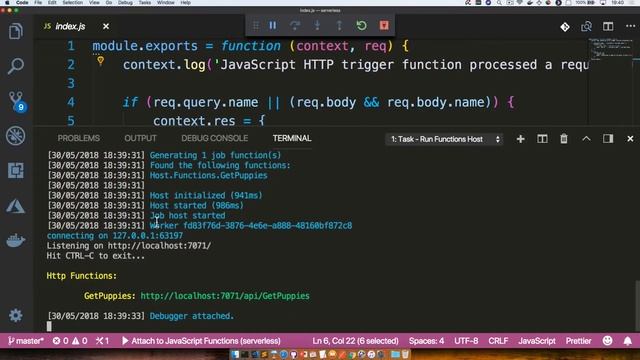Image resolution: width=640 pixels, height=360 pixels.
Task: Click 'Debugger attached.' terminal text
Action: pyautogui.click(x=192, y=316)
